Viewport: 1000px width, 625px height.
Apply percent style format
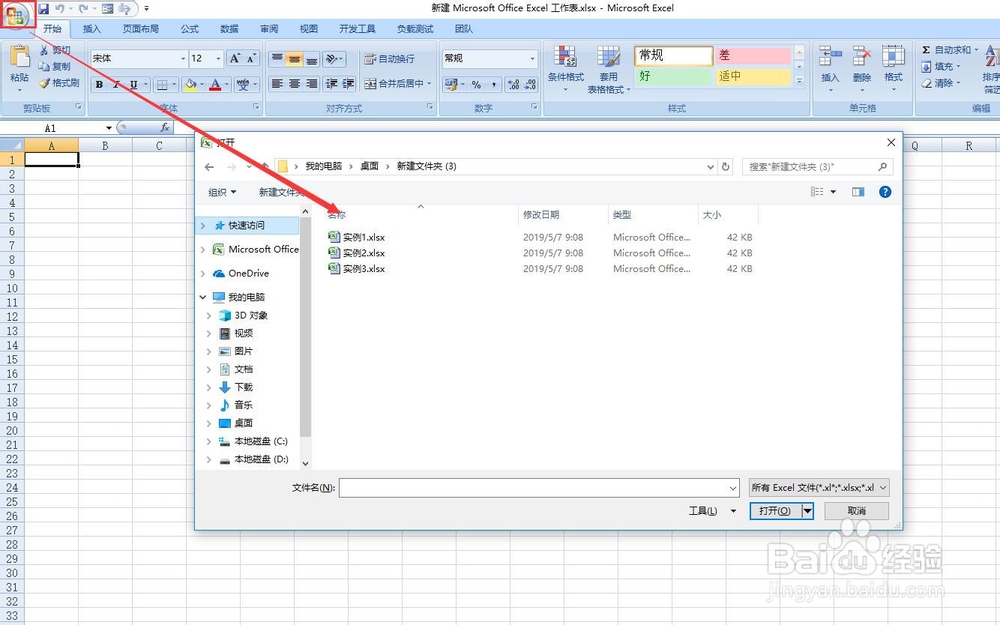coord(476,84)
